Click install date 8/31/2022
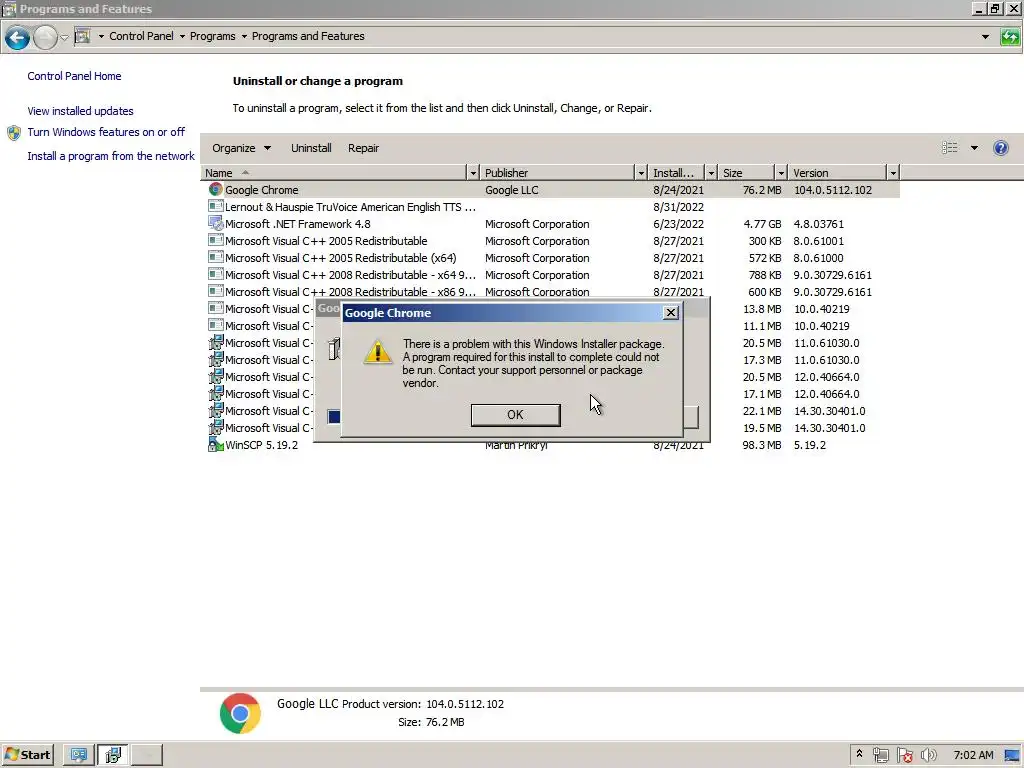Viewport: 1024px width, 768px height. (678, 207)
